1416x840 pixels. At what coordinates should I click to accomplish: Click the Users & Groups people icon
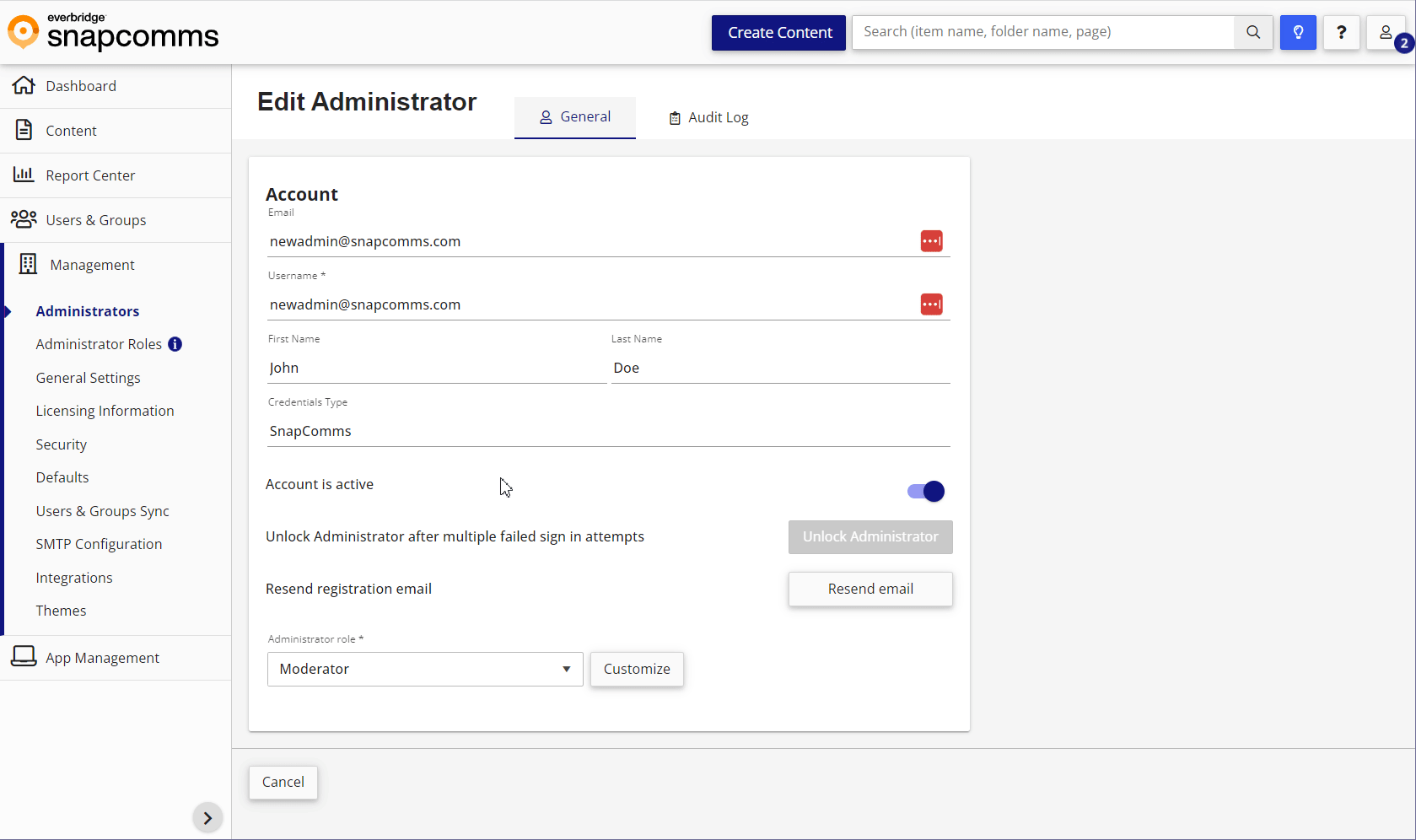point(24,219)
